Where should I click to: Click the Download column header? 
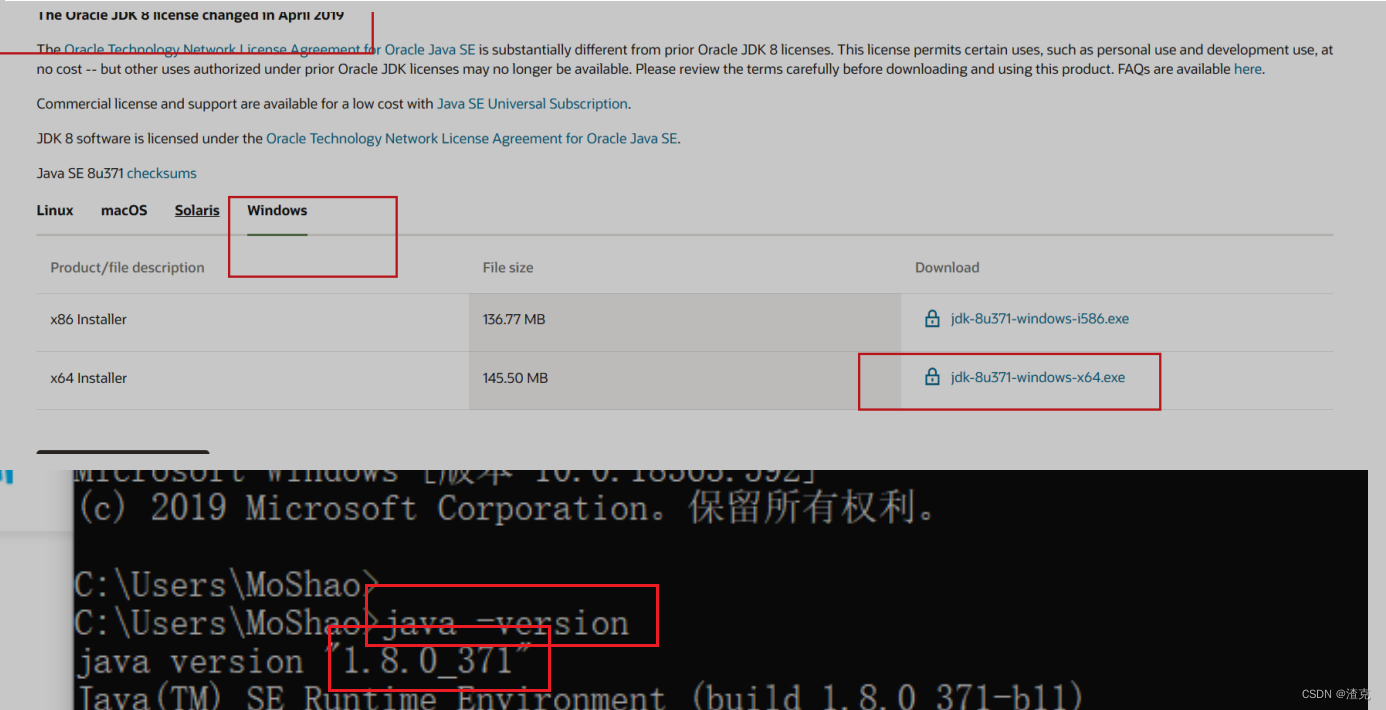coord(946,267)
